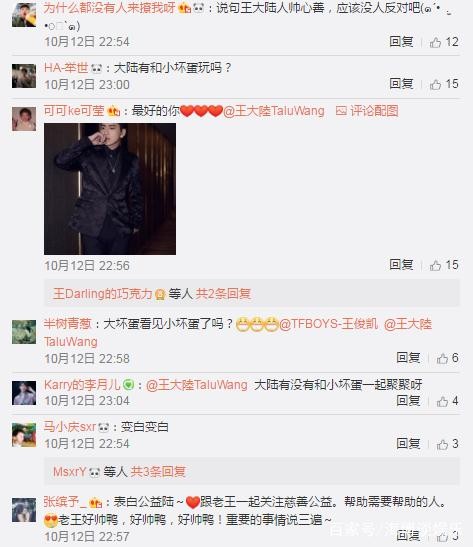Click 回复 on 半树青葱's comment
The image size is (473, 547).
pos(408,358)
